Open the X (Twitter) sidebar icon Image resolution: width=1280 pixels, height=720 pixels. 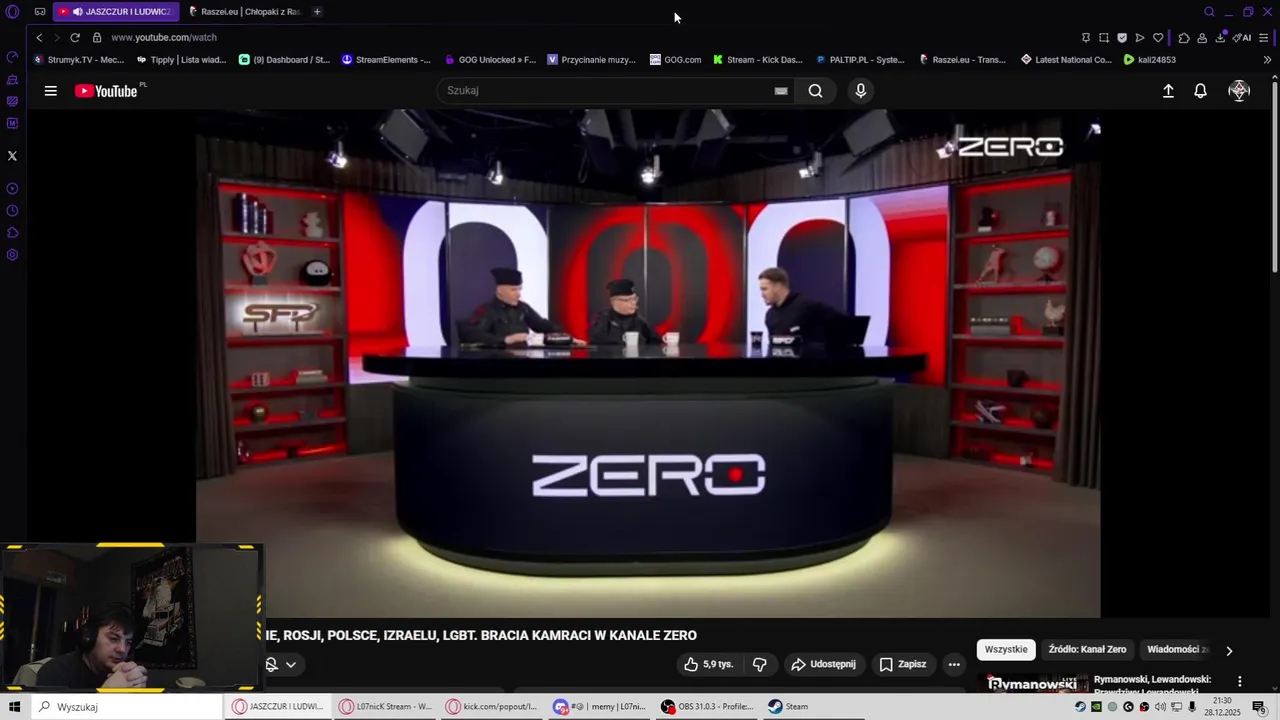pyautogui.click(x=12, y=156)
